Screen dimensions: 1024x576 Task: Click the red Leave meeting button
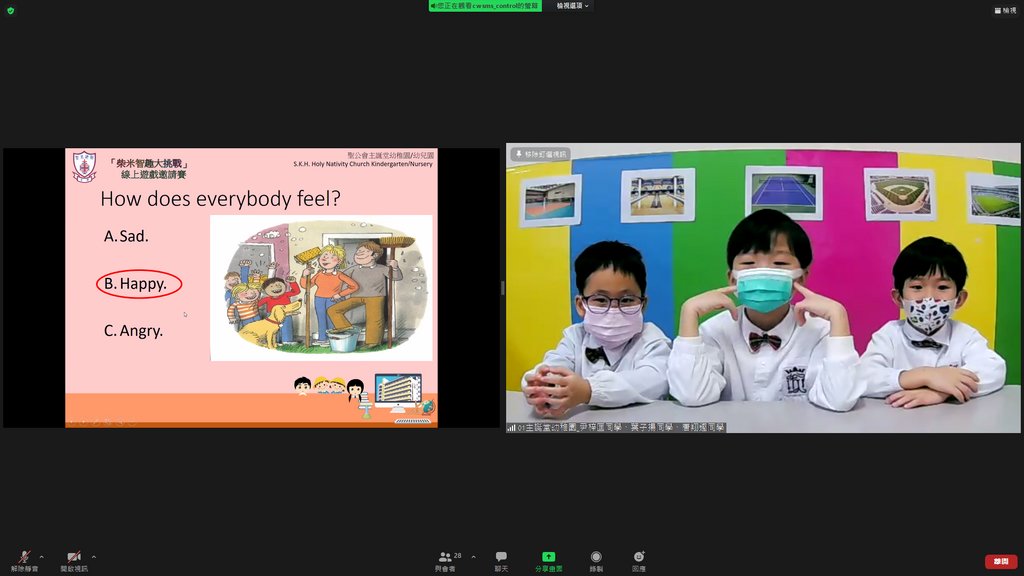pos(1000,561)
